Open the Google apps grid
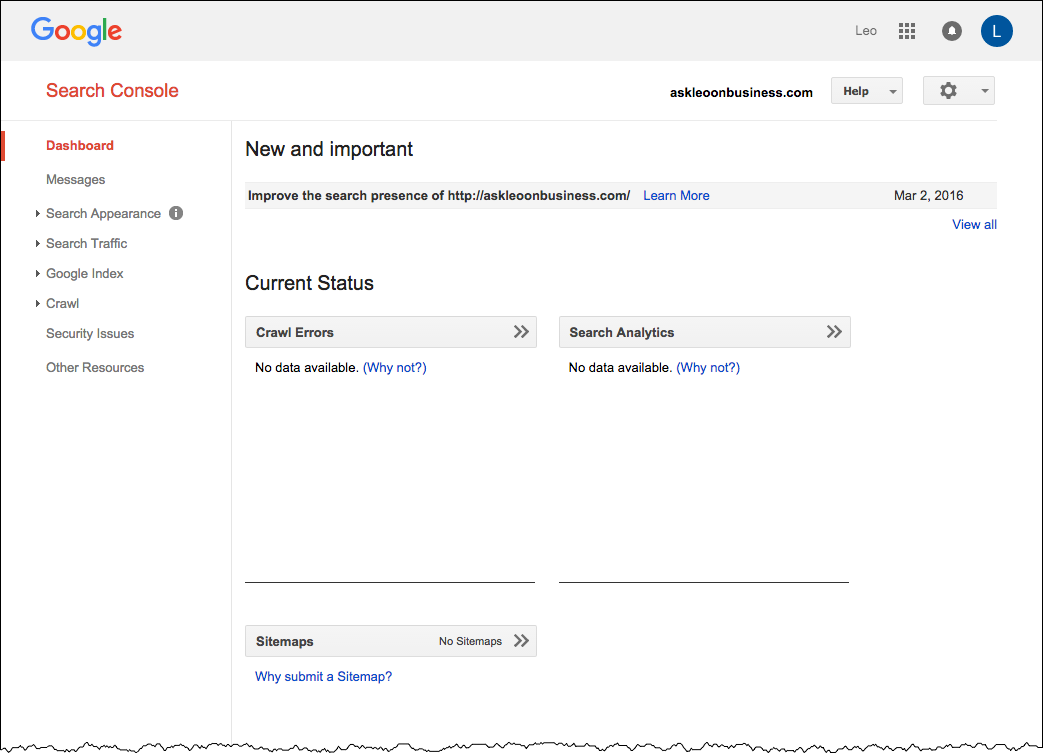The image size is (1043, 753). (906, 31)
